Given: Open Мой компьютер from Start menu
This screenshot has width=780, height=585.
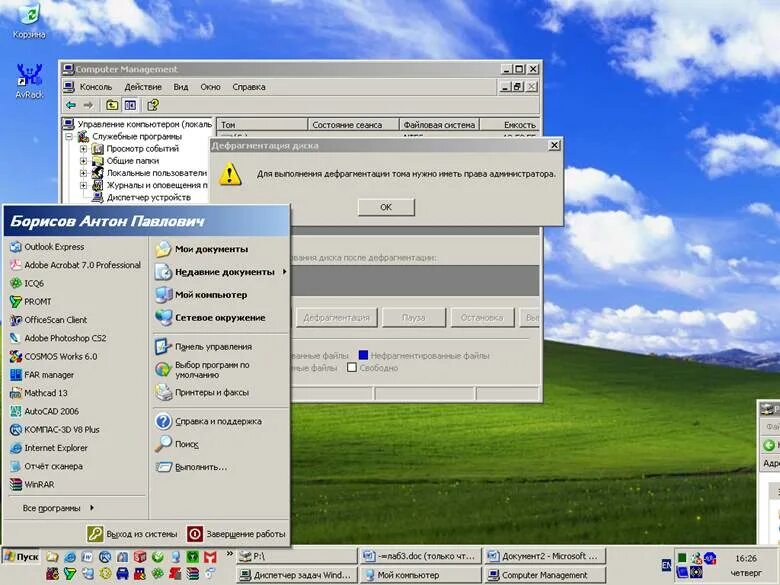Looking at the screenshot, I should coord(201,295).
